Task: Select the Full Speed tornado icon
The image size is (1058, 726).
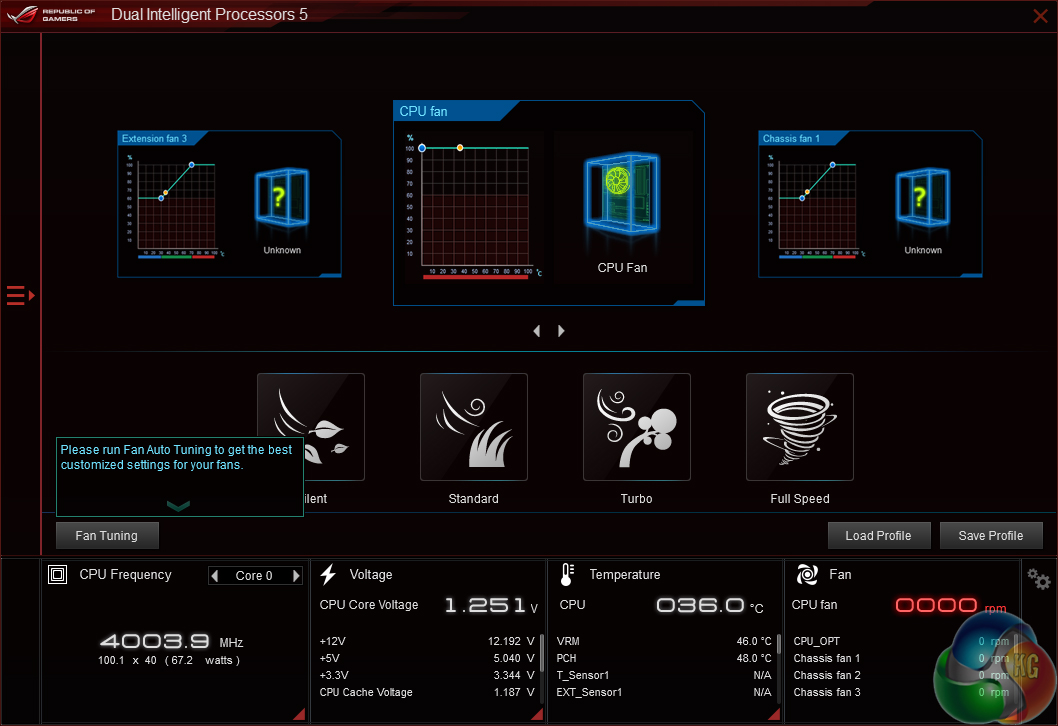Action: (800, 427)
